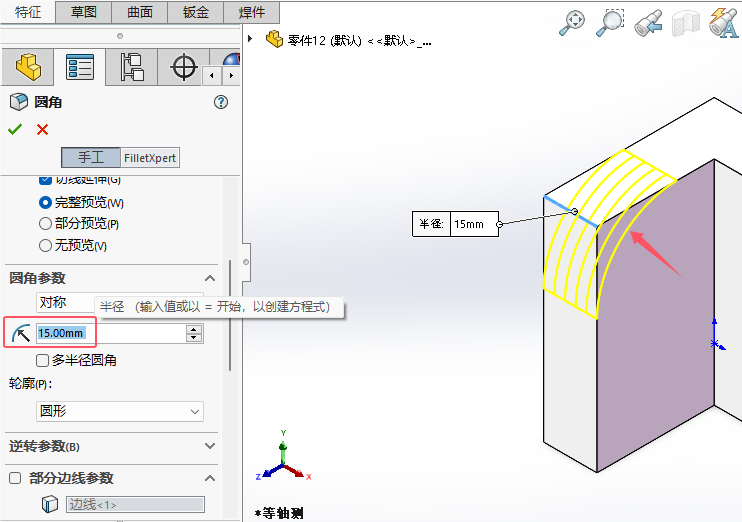Select Zoom to Area tool
742x522 pixels.
coord(610,22)
